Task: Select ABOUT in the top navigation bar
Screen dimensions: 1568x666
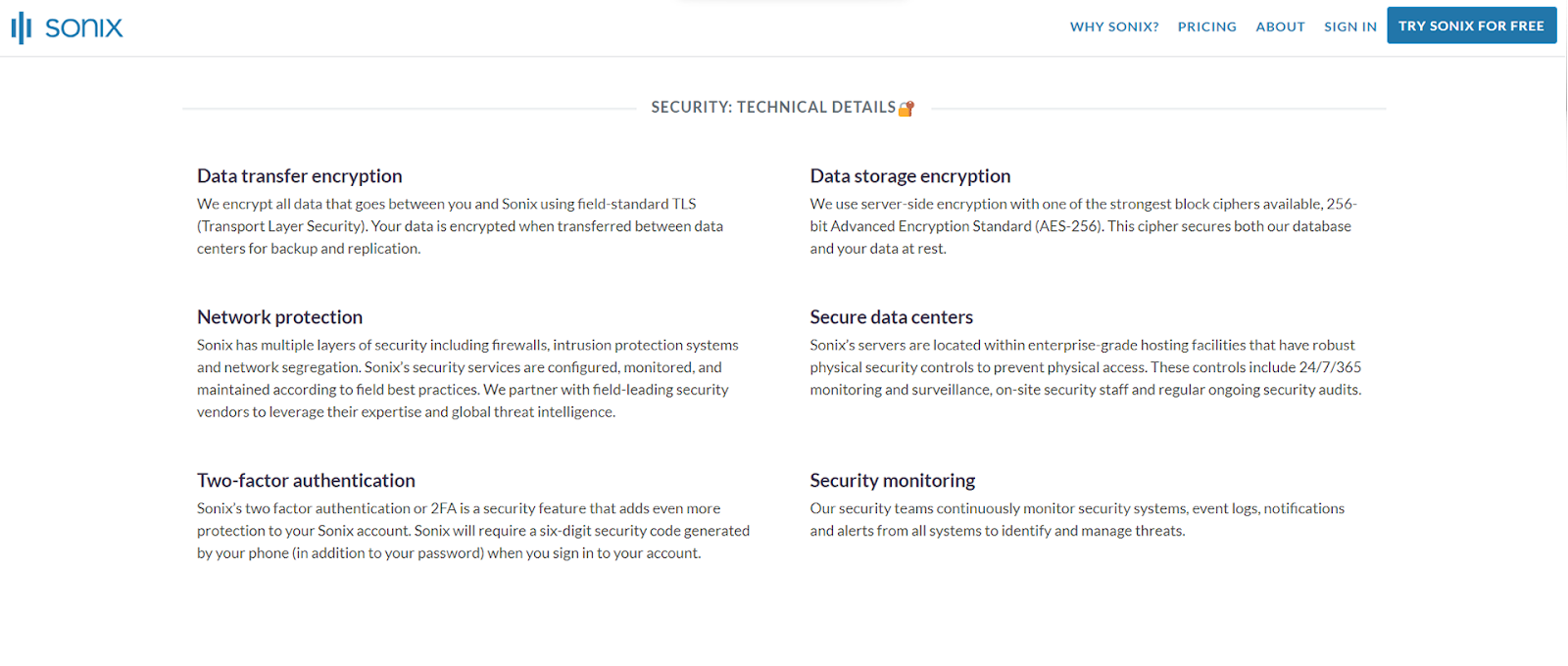Action: [1280, 26]
